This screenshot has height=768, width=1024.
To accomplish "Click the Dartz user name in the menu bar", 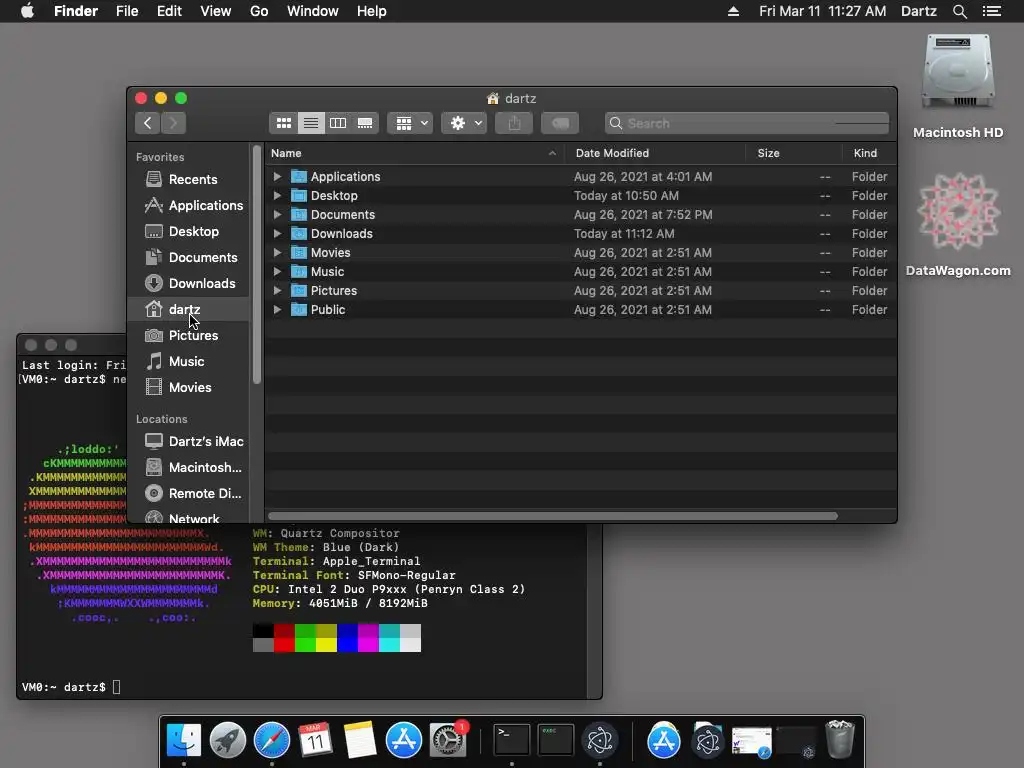I will pos(919,11).
